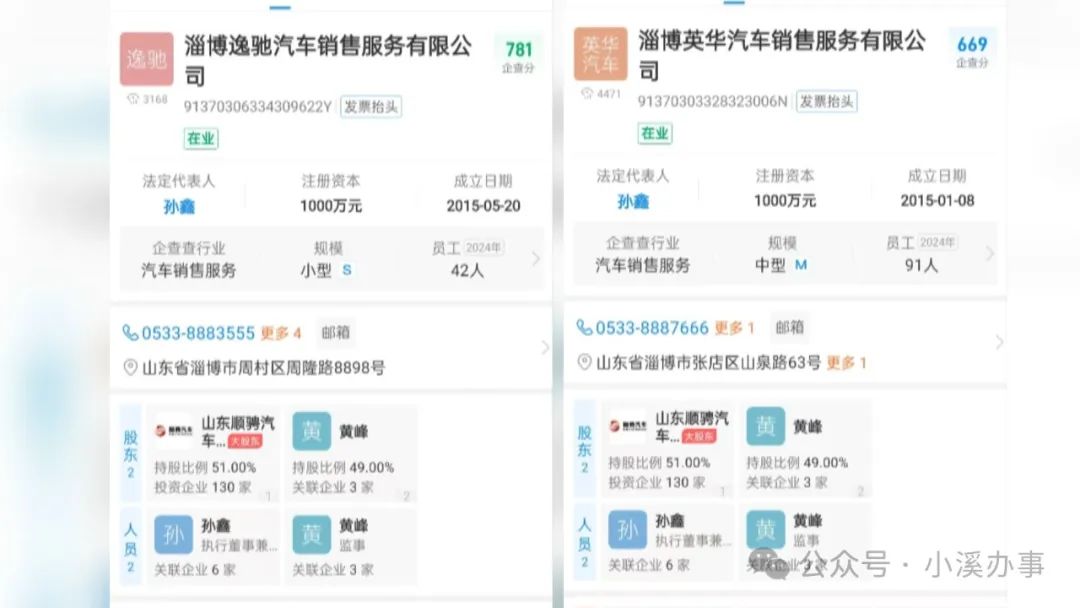Open legal representative 孙鑫 for 逸驰 company
The image size is (1080, 608).
(x=179, y=207)
